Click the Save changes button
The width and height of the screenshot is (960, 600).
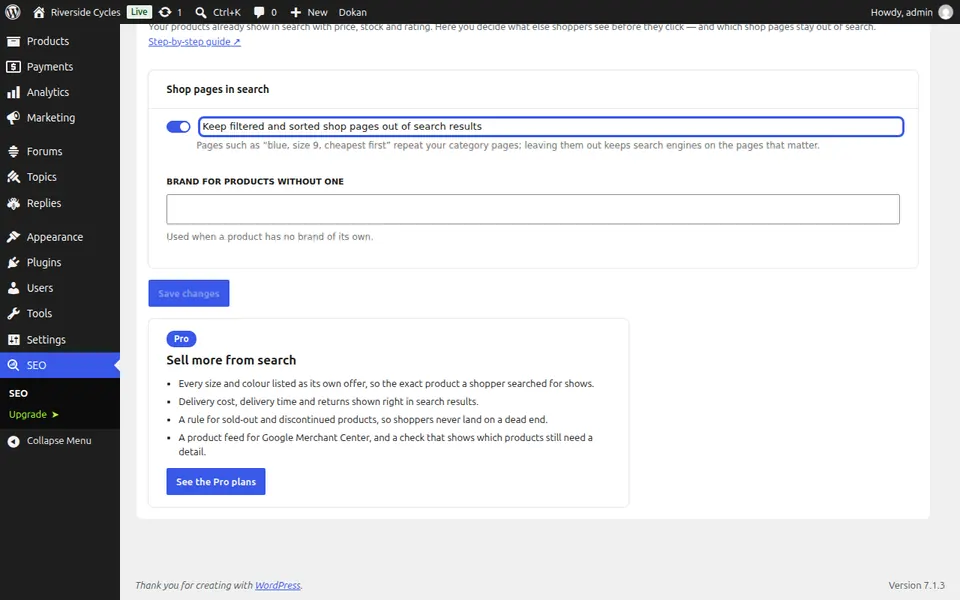[x=189, y=293]
